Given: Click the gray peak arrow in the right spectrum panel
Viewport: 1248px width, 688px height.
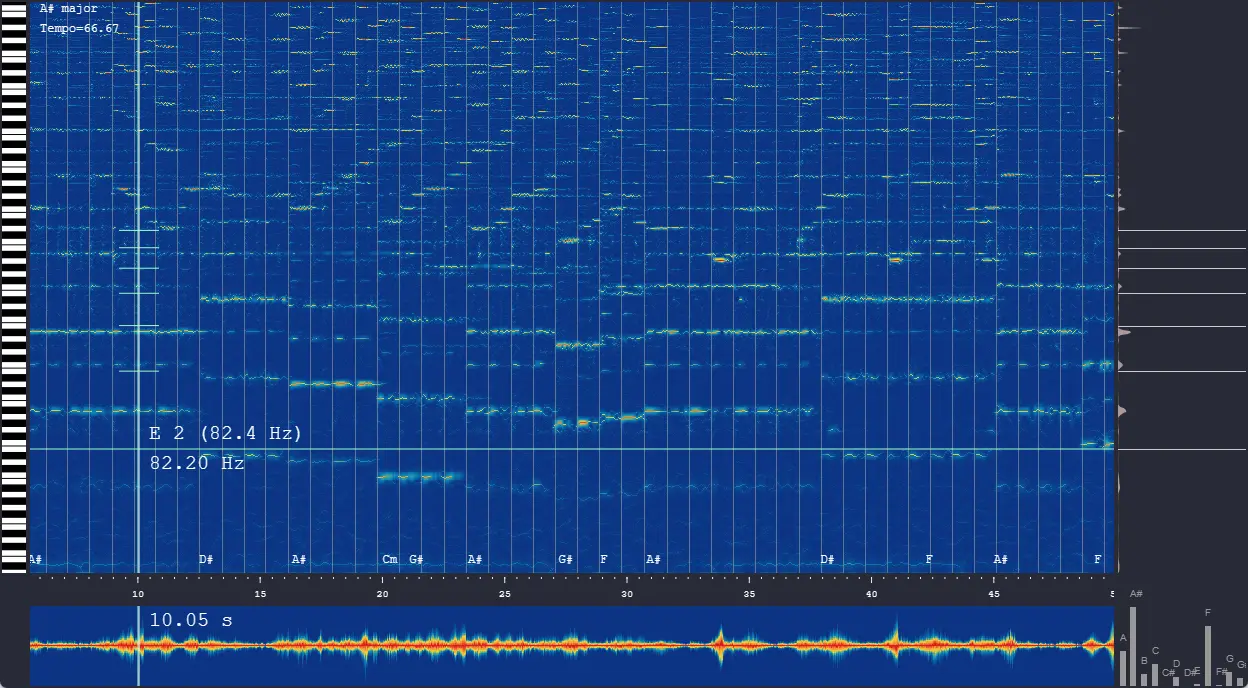Looking at the screenshot, I should [1122, 331].
